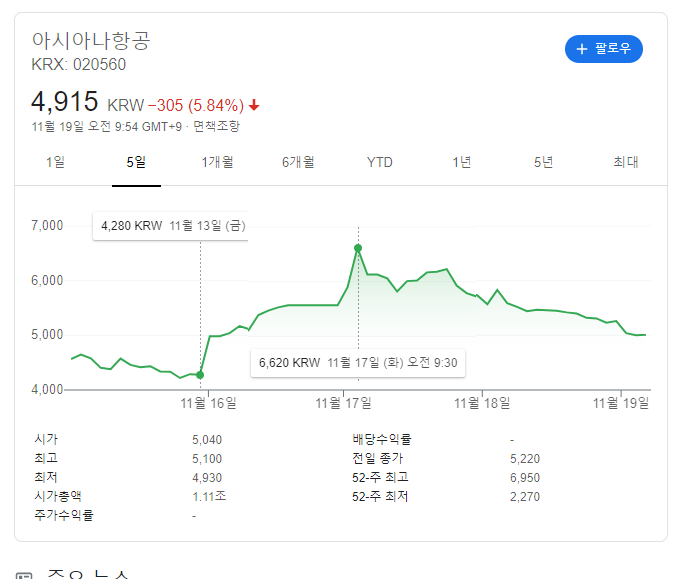
Task: Click the 11월 17일 axis label
Action: (x=343, y=403)
